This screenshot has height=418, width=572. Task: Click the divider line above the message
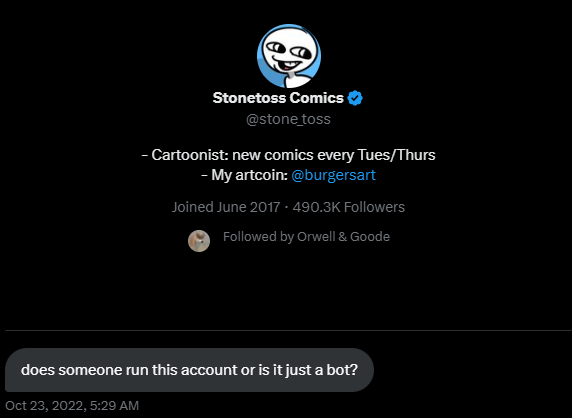pyautogui.click(x=288, y=330)
